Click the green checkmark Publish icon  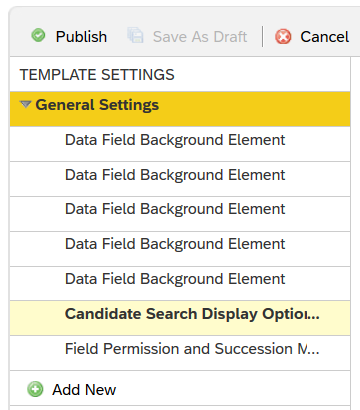[38, 35]
